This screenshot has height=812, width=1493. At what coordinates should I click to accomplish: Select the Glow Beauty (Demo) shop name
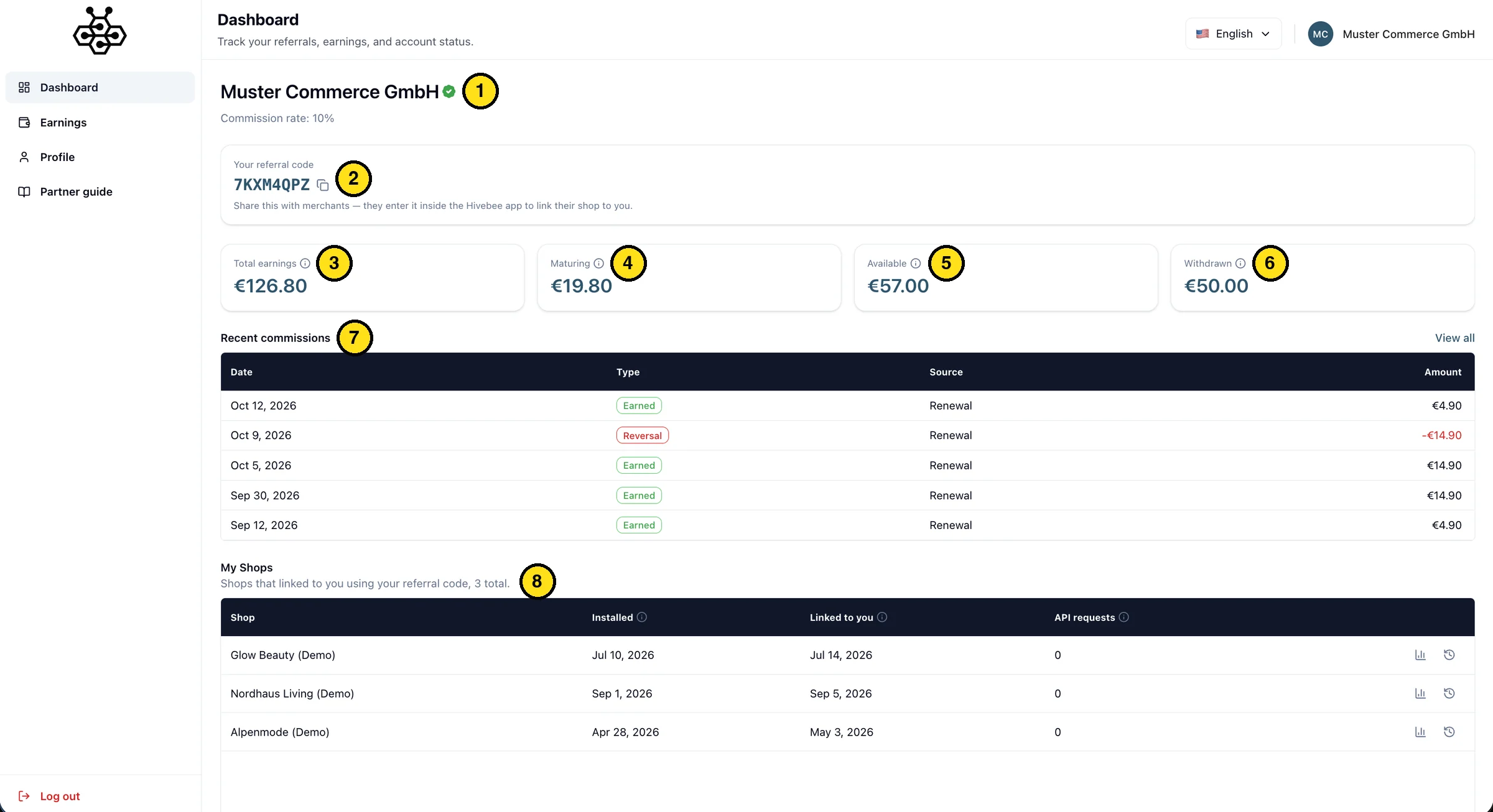(x=282, y=655)
